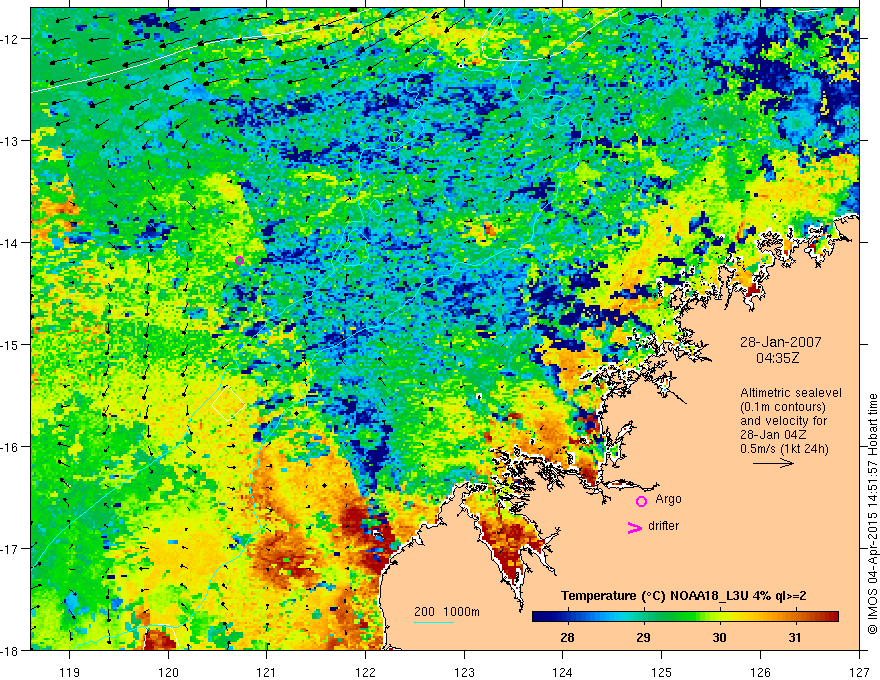
Task: Click the 'Altimetric sealevel' label
Action: pos(791,393)
